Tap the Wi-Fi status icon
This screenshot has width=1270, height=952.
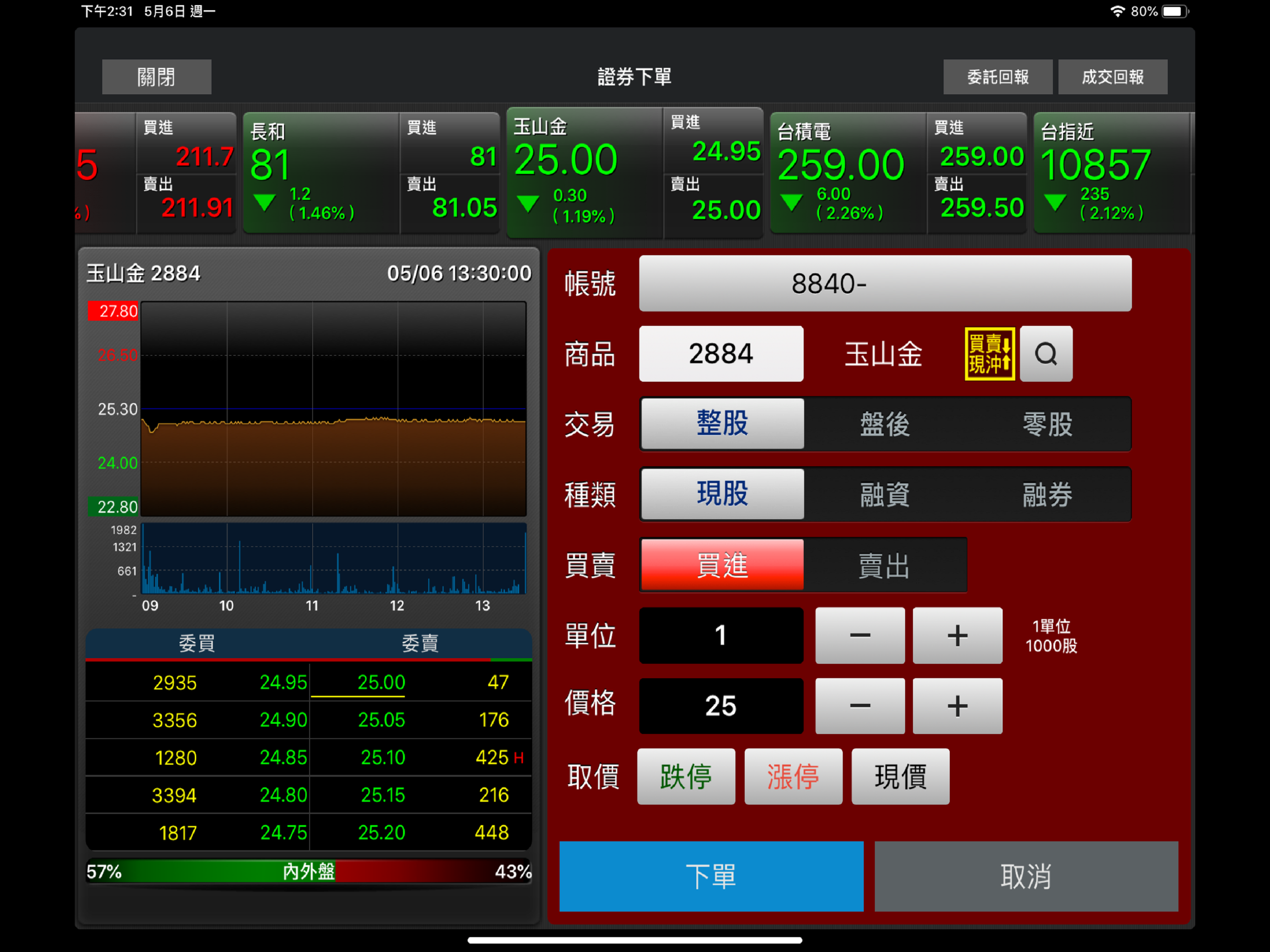click(1117, 12)
